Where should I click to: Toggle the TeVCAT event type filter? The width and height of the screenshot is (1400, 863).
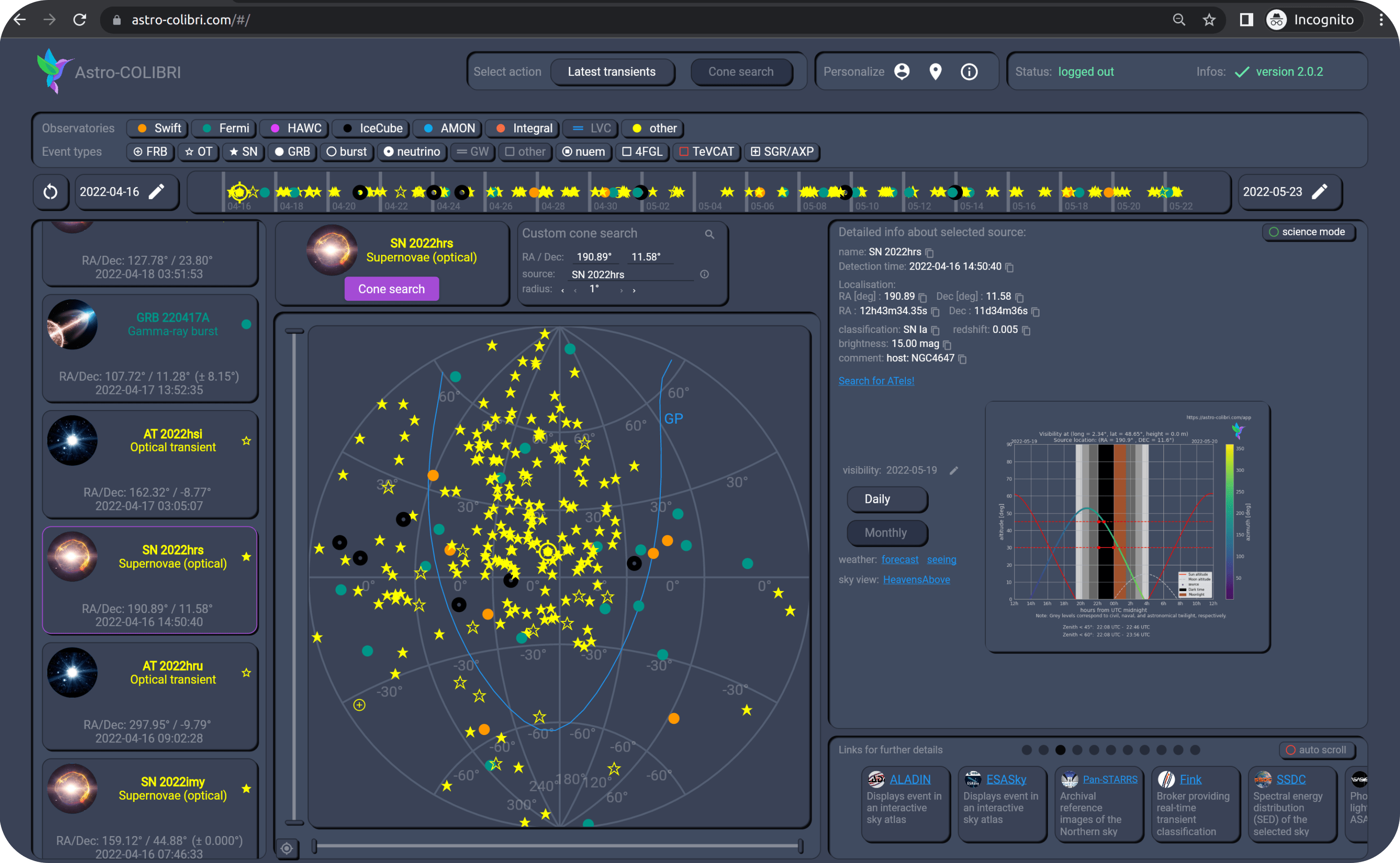click(707, 152)
